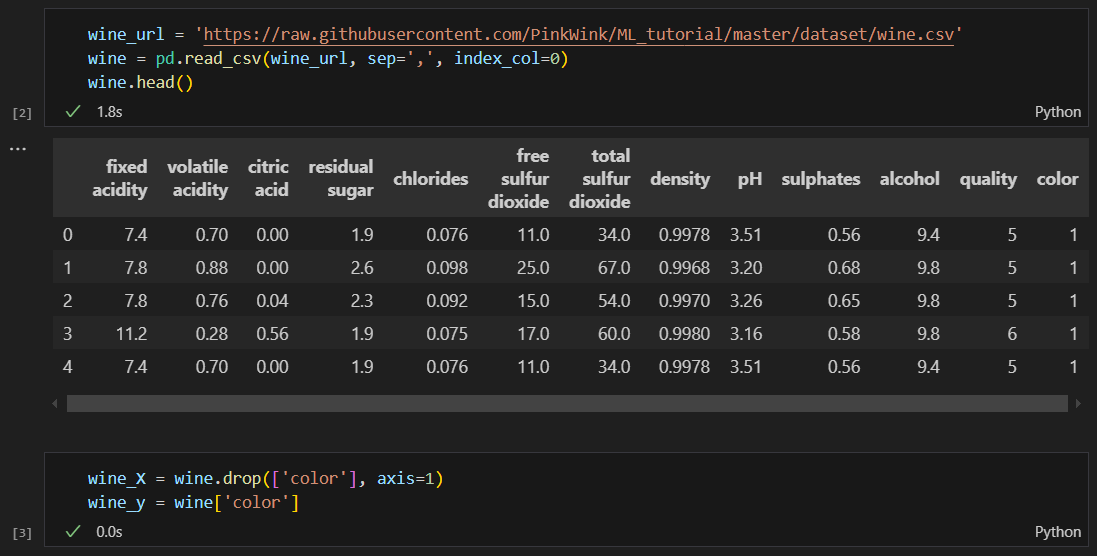Screen dimensions: 1097x556
Task: Click the execution count [3] label
Action: pyautogui.click(x=22, y=533)
